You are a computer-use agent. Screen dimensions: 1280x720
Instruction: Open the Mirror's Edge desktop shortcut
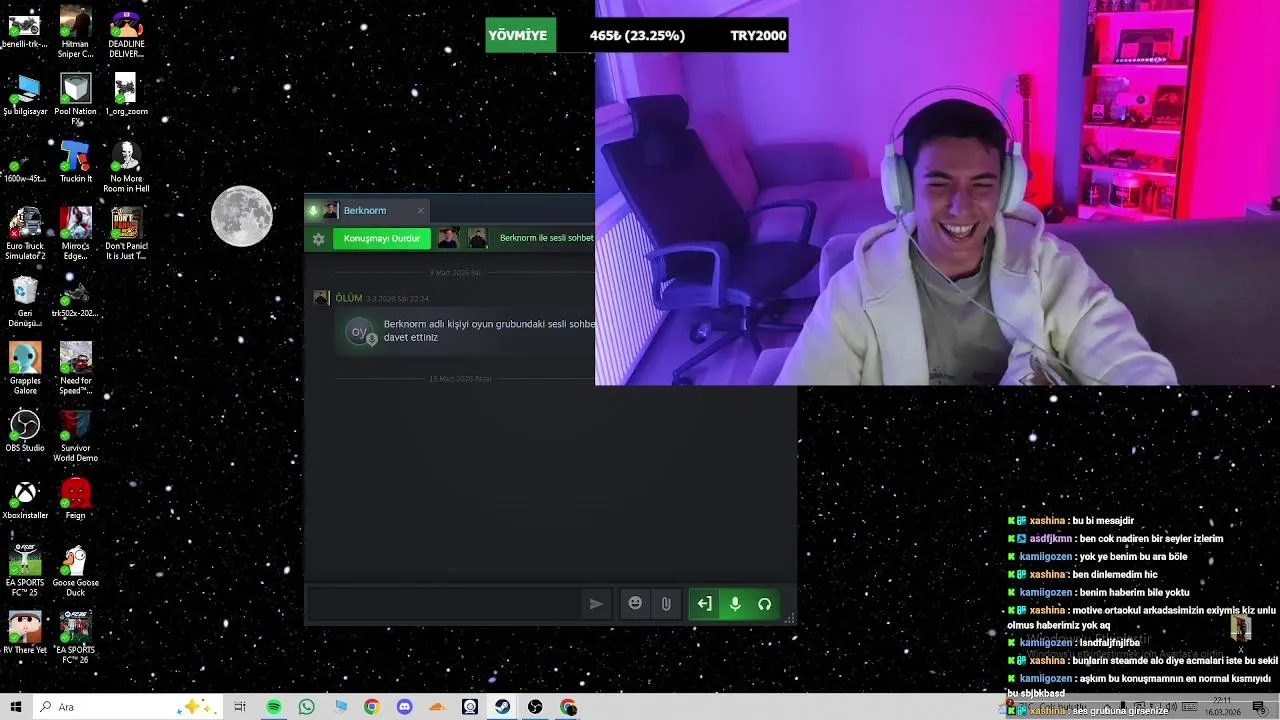[x=75, y=234]
